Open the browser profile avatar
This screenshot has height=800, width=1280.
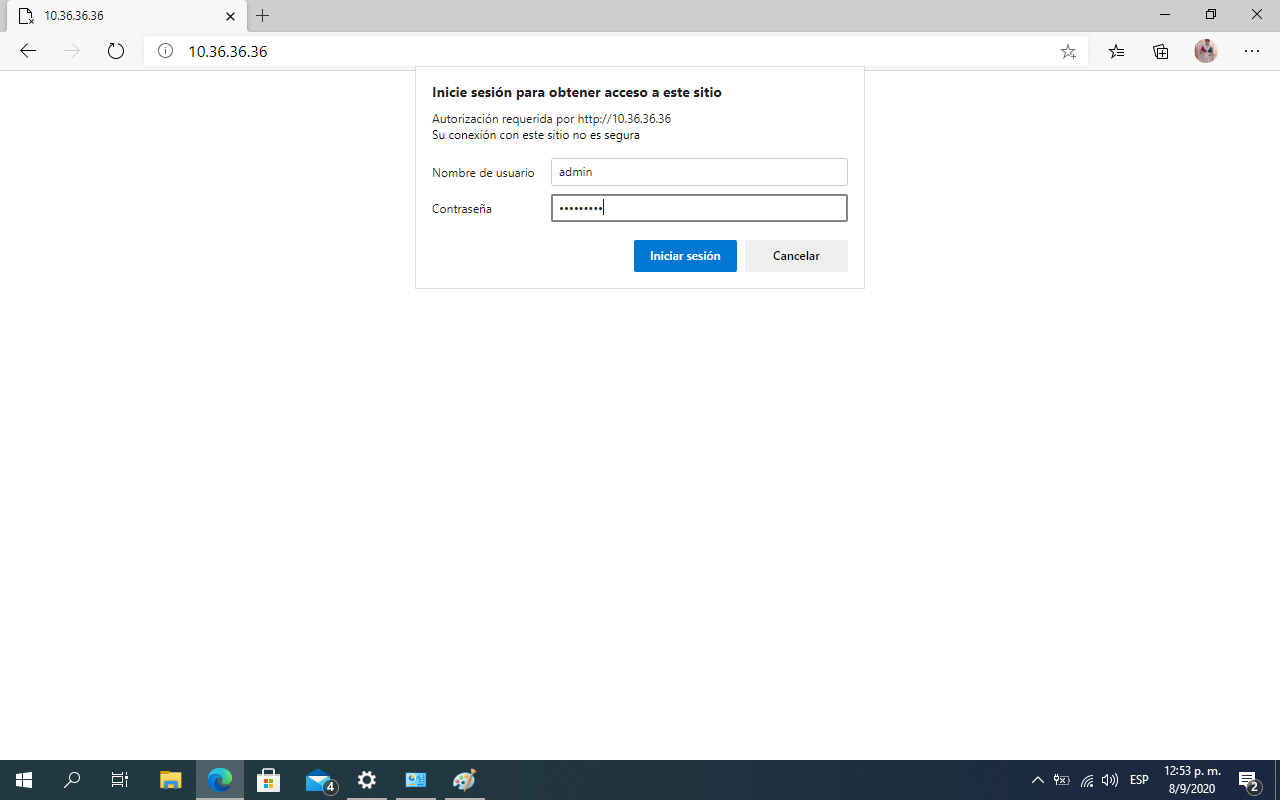pos(1206,51)
